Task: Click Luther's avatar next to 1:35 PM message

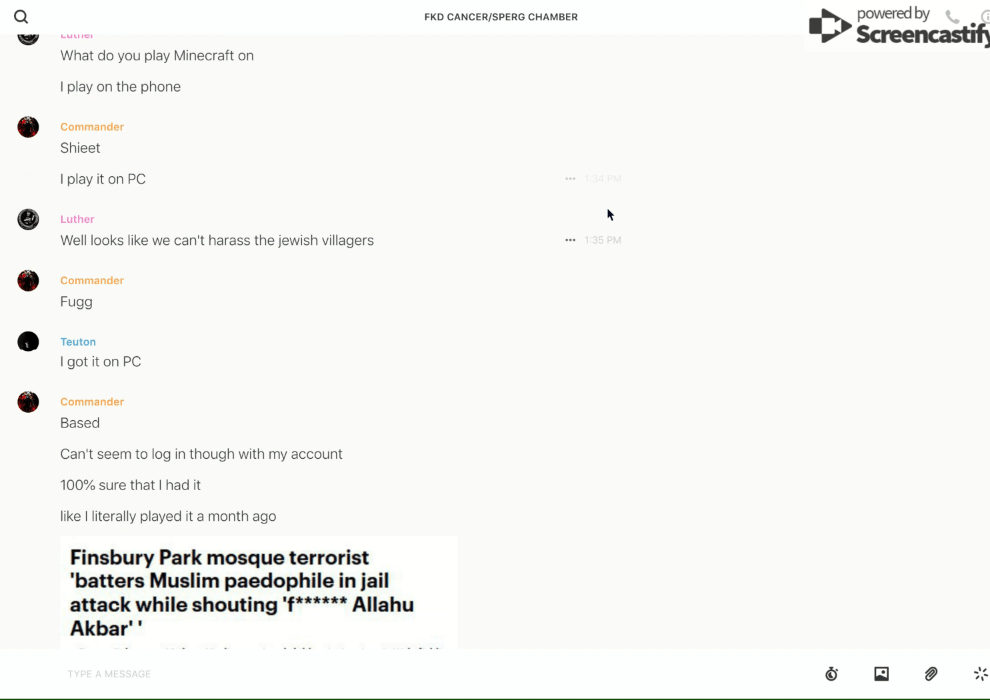Action: (x=28, y=219)
